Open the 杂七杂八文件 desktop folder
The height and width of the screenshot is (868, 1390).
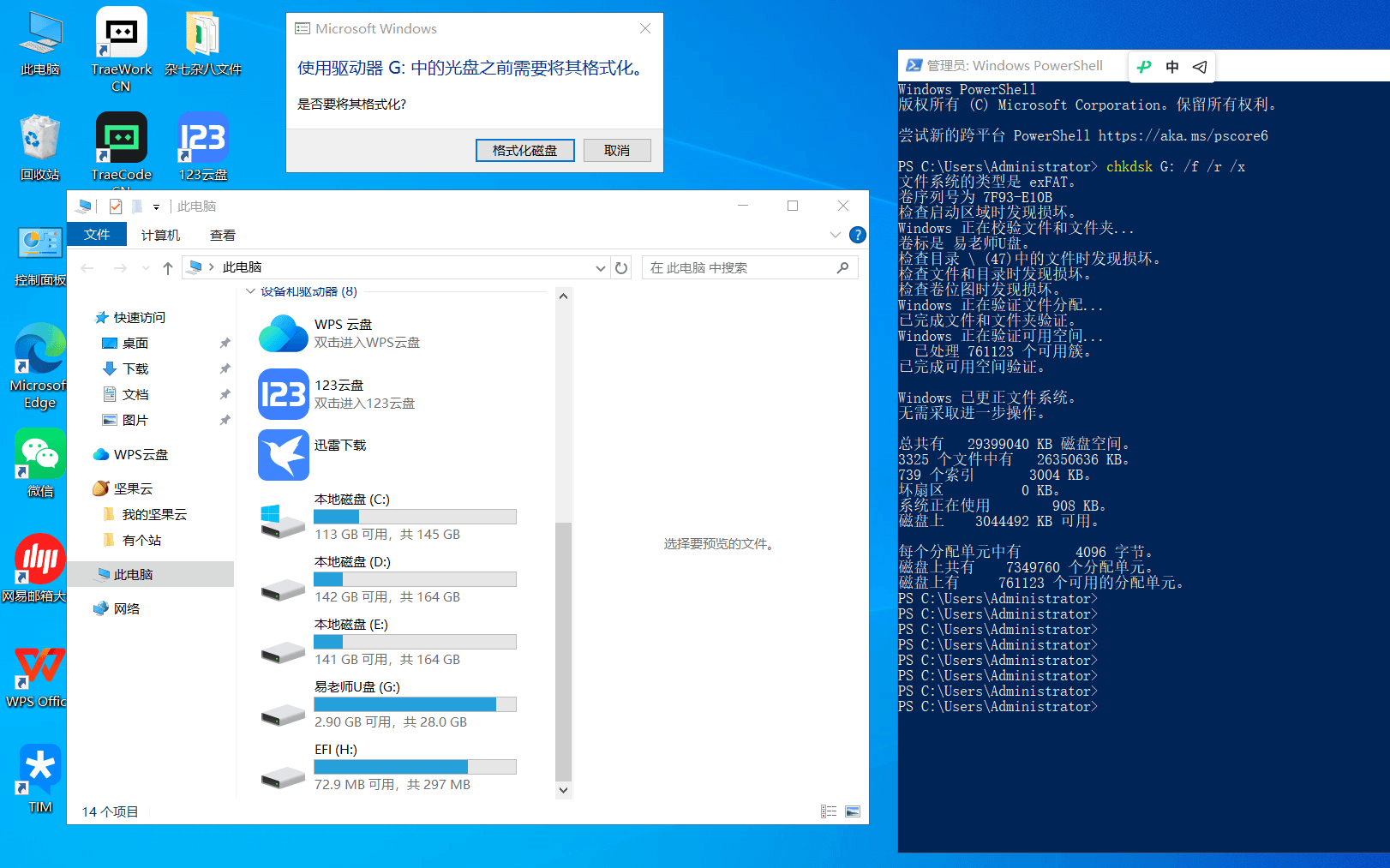[x=203, y=43]
